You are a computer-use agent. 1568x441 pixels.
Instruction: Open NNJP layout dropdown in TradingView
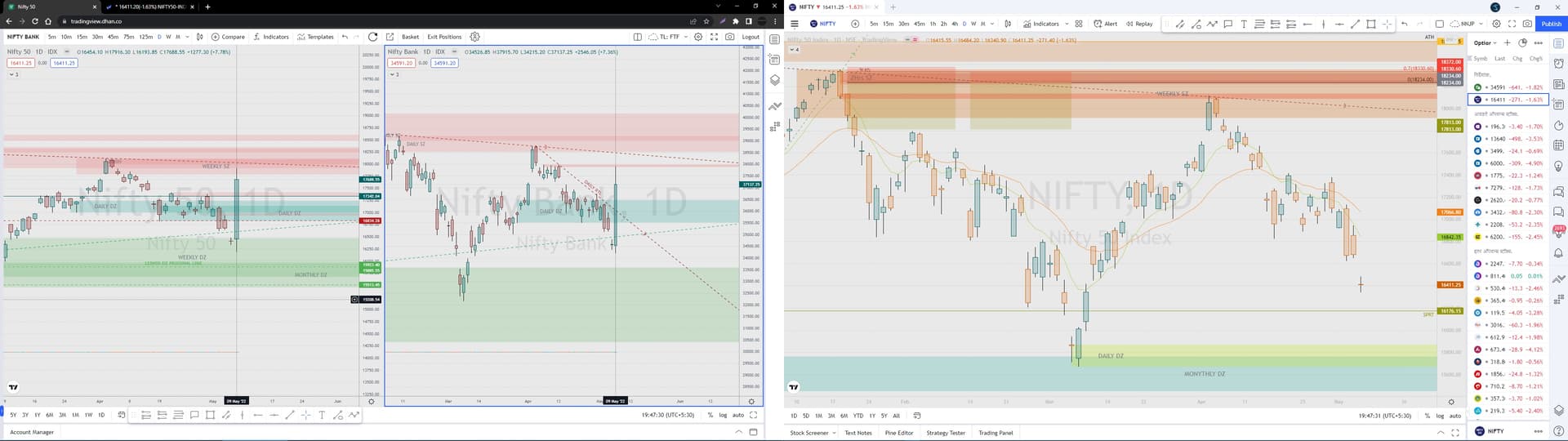tap(1467, 24)
